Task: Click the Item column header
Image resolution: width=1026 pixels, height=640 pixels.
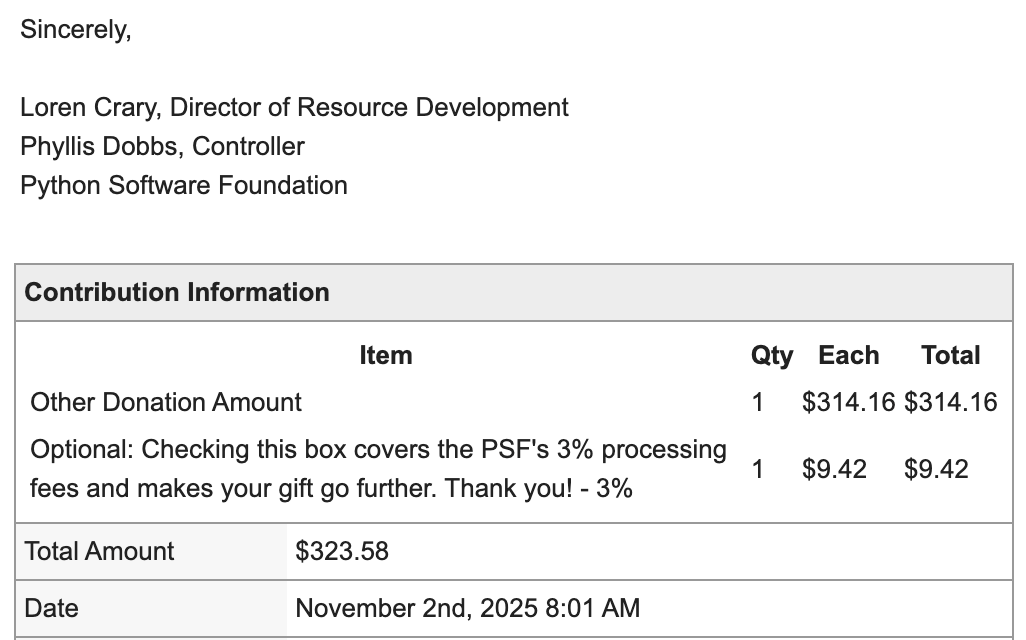Action: pos(385,355)
